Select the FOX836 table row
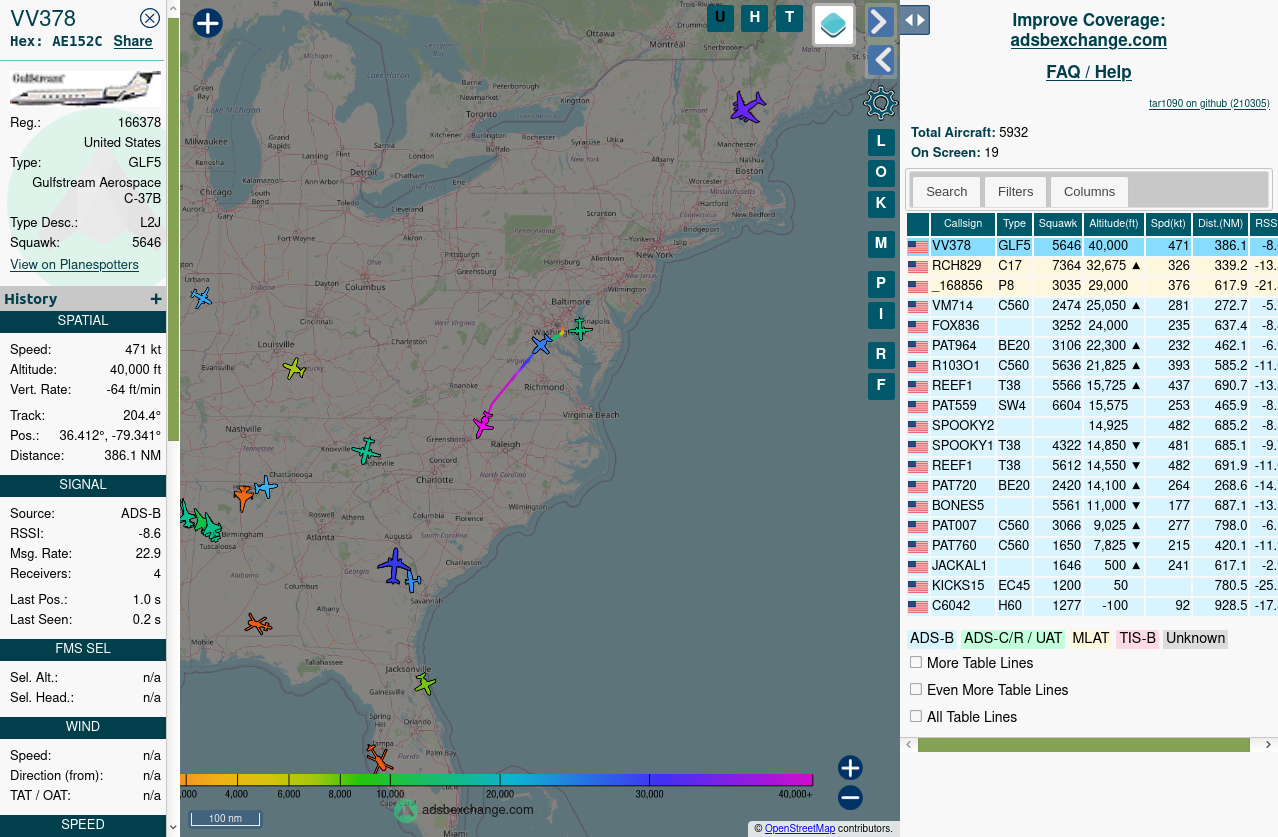The width and height of the screenshot is (1278, 837). 1092,326
